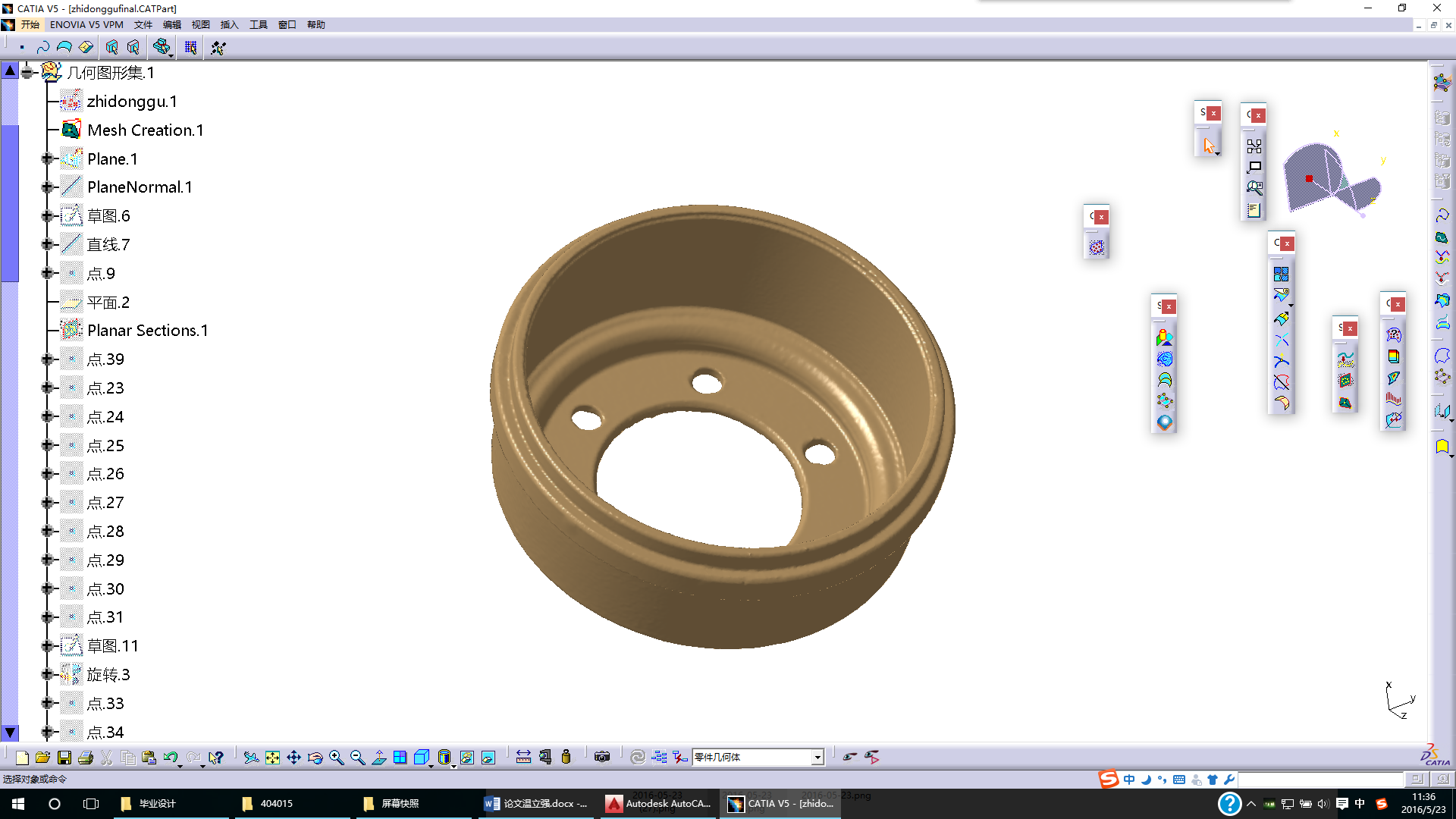Open the 零件几何体 dropdown

point(817,757)
